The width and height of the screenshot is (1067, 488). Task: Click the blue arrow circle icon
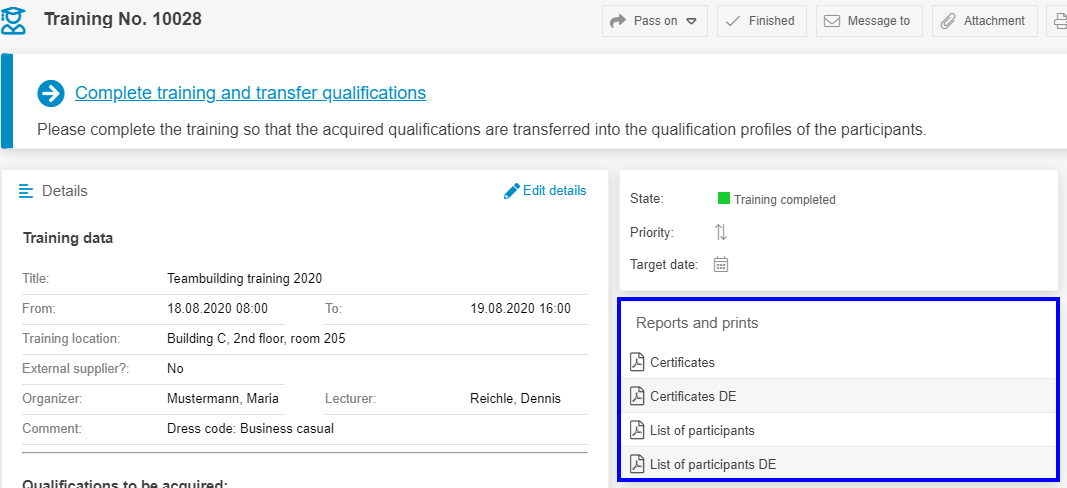tap(51, 93)
